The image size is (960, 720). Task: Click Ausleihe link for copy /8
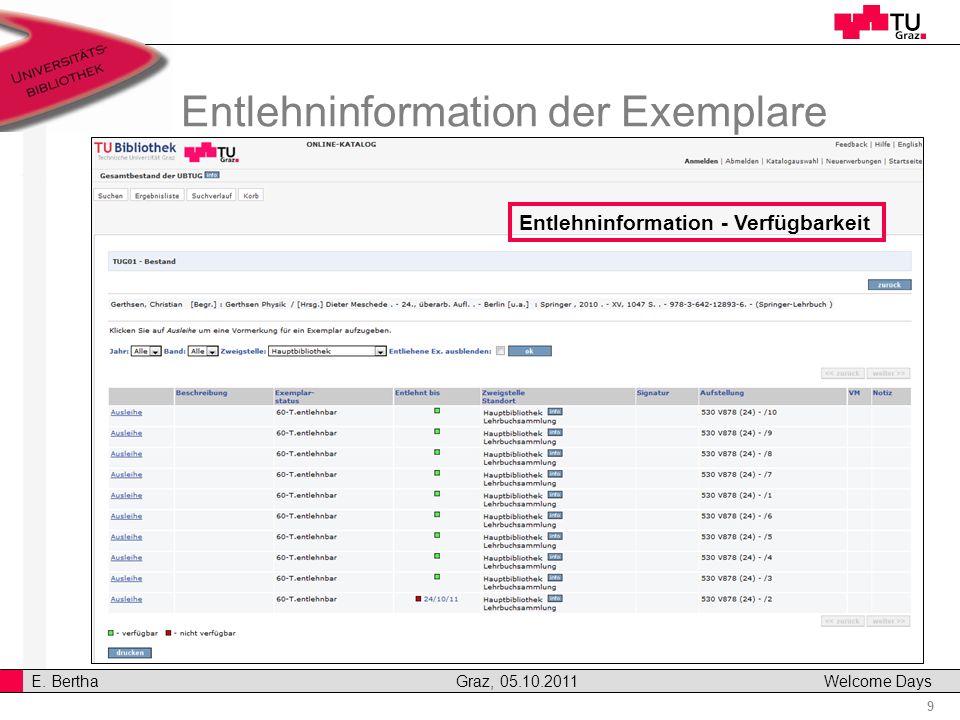tap(126, 454)
